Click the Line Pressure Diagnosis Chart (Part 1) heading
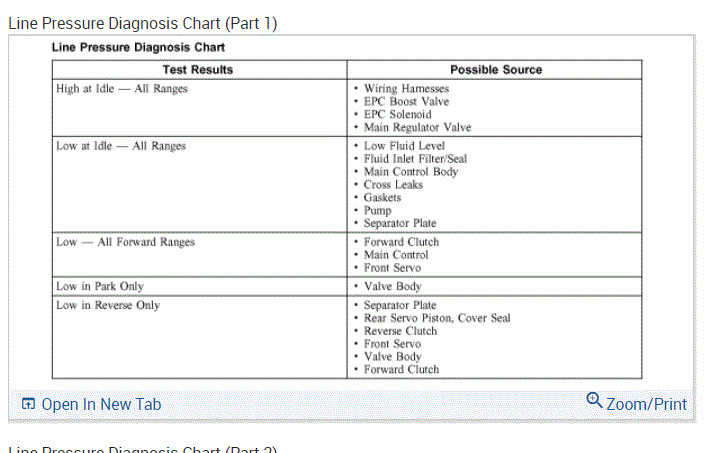 tap(142, 24)
